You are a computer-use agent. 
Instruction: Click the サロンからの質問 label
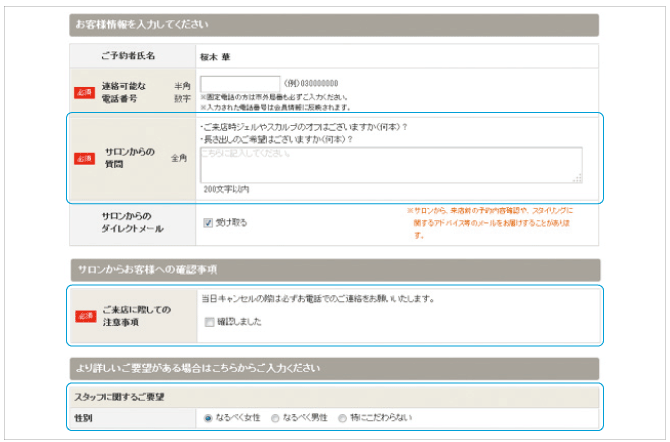(x=130, y=158)
